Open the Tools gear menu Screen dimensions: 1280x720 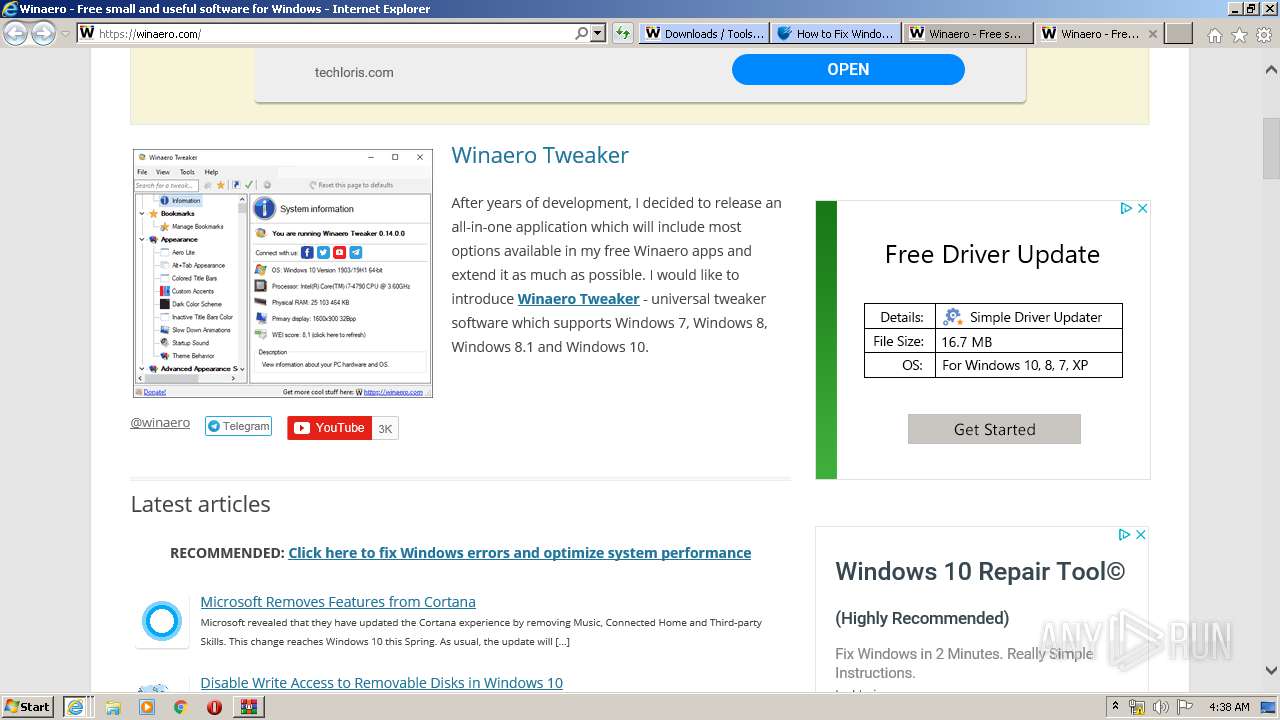point(1264,34)
